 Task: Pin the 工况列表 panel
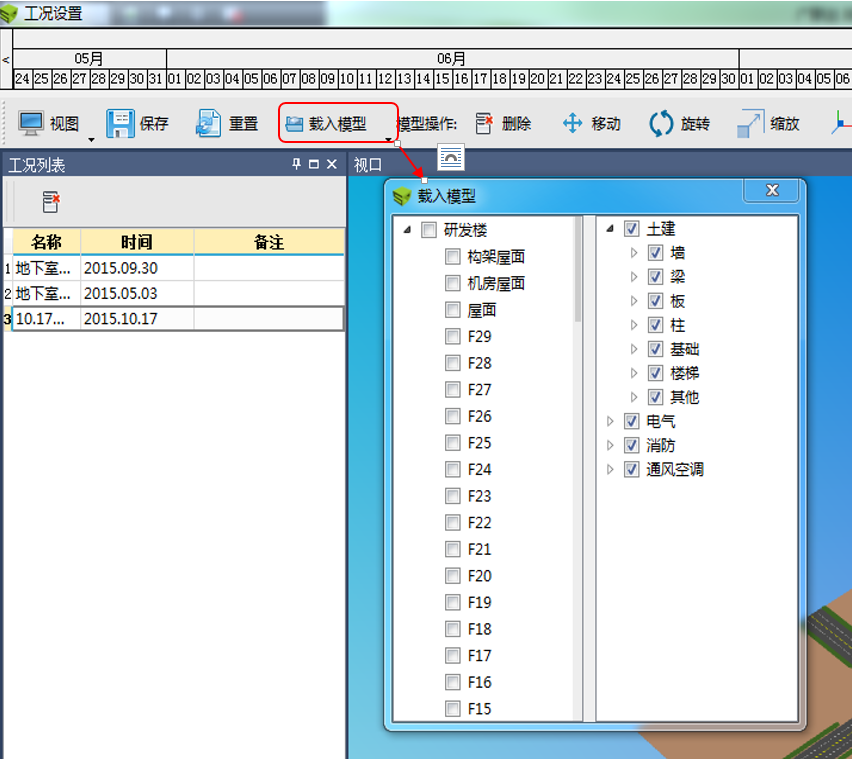[x=296, y=164]
